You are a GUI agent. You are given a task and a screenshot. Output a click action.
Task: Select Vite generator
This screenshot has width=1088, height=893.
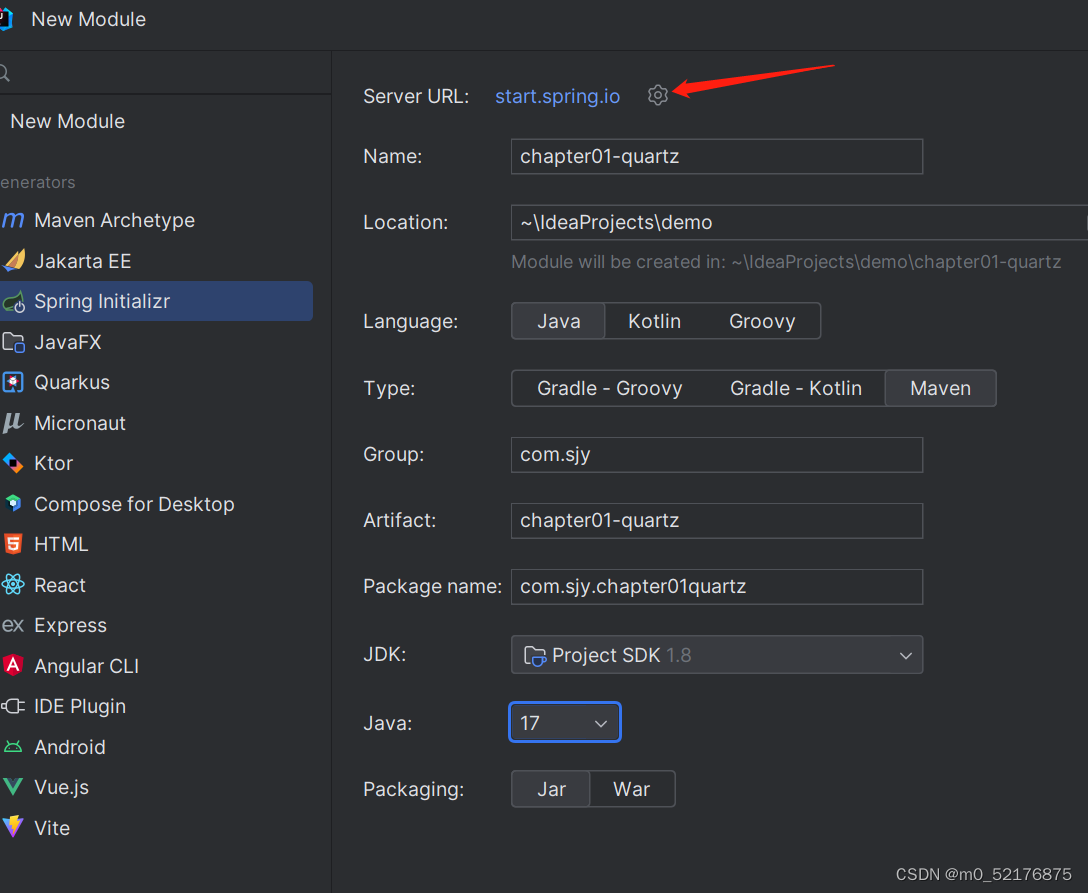156,827
